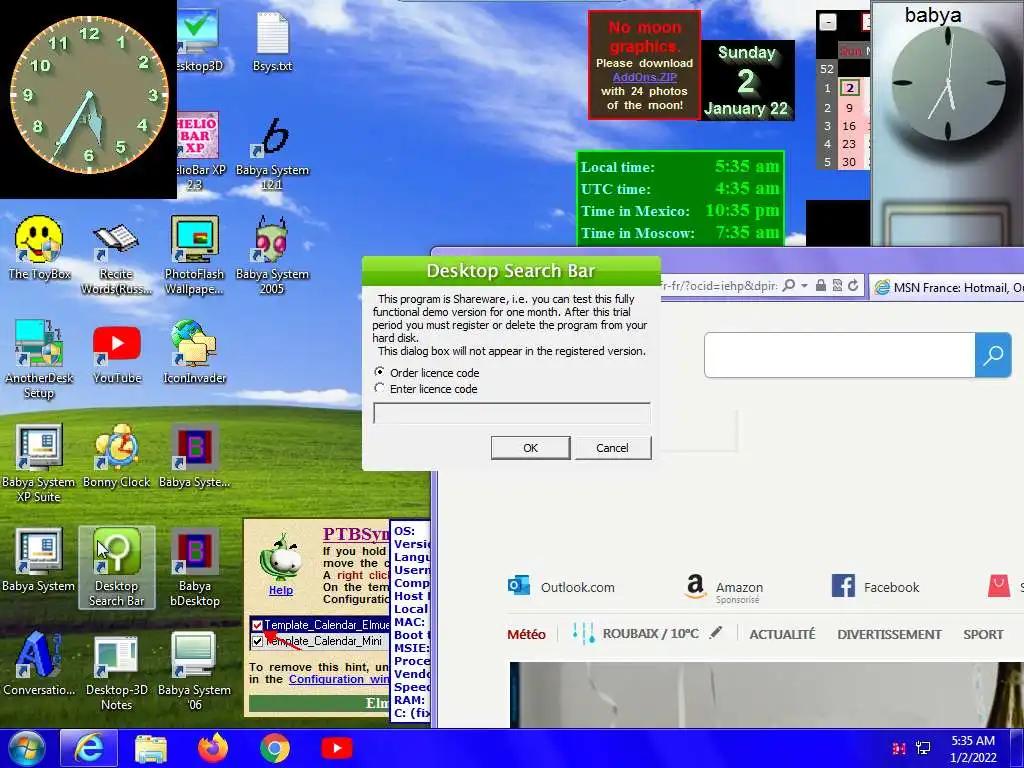The width and height of the screenshot is (1024, 768).
Task: Launch PhotoFlash Wallpaper shortcut
Action: pyautogui.click(x=194, y=256)
